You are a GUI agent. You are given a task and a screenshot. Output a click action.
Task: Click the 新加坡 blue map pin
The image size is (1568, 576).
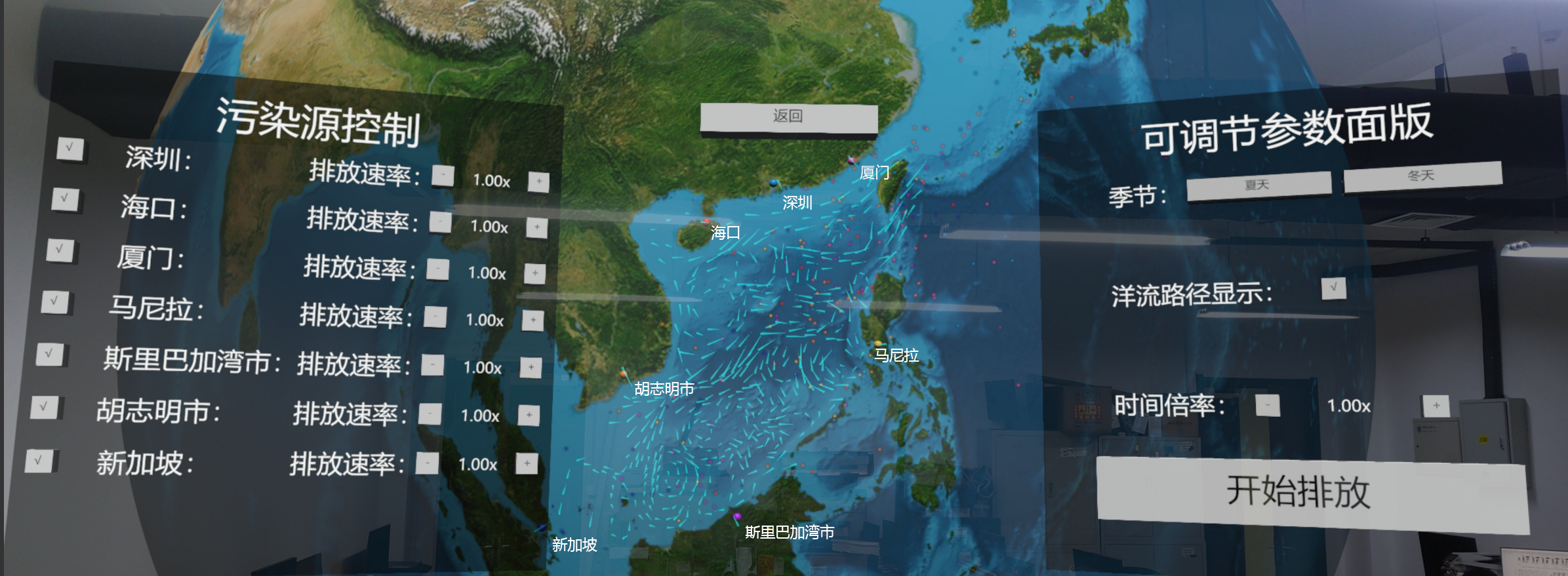click(x=543, y=526)
